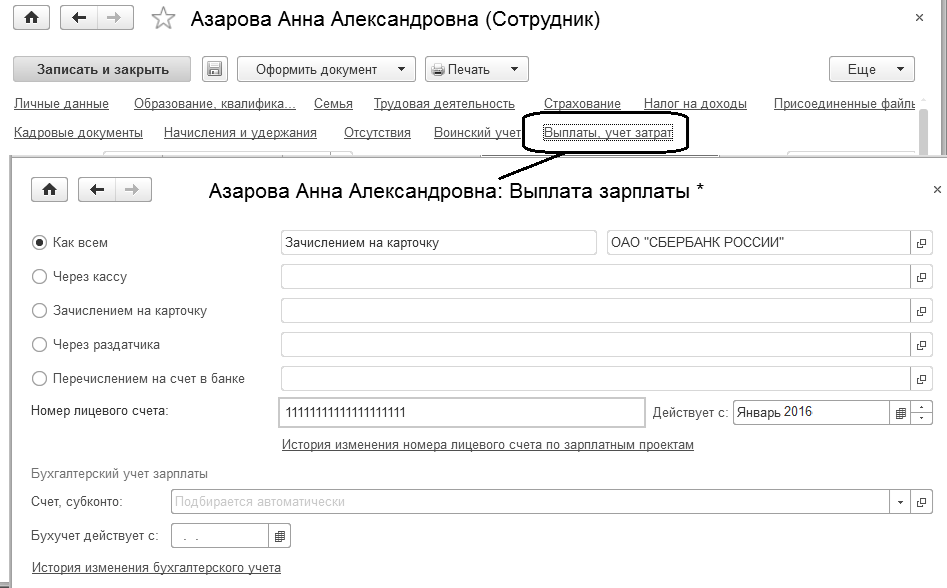This screenshot has height=588, width=947.
Task: Open История изменения бухгалтерского учета link
Action: [156, 568]
